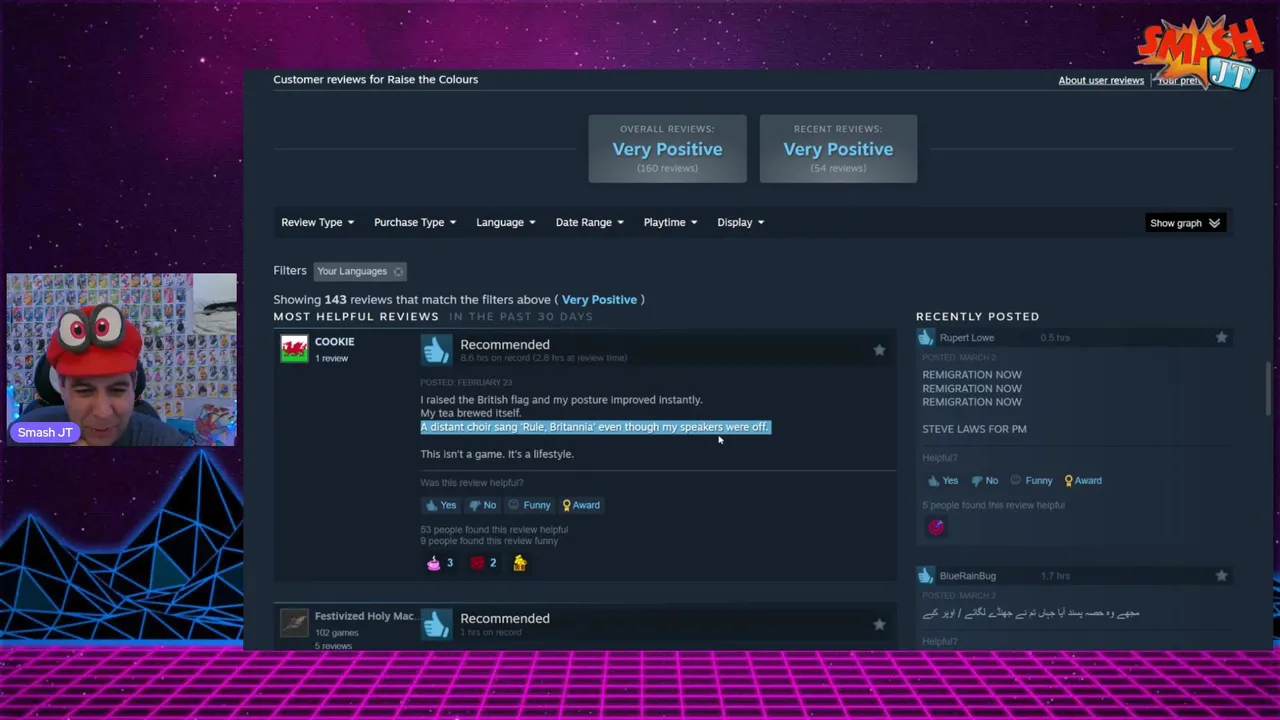Click the Smash JT logo in the corner
Viewport: 1280px width, 720px height.
click(x=1199, y=54)
